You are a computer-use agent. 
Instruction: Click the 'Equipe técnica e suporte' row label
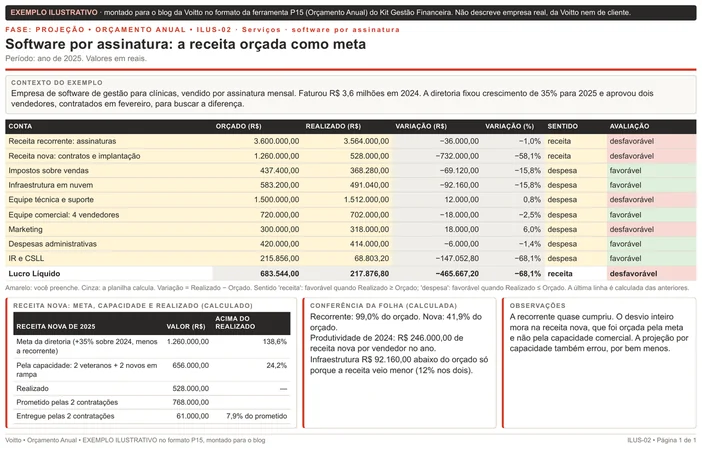pos(51,200)
